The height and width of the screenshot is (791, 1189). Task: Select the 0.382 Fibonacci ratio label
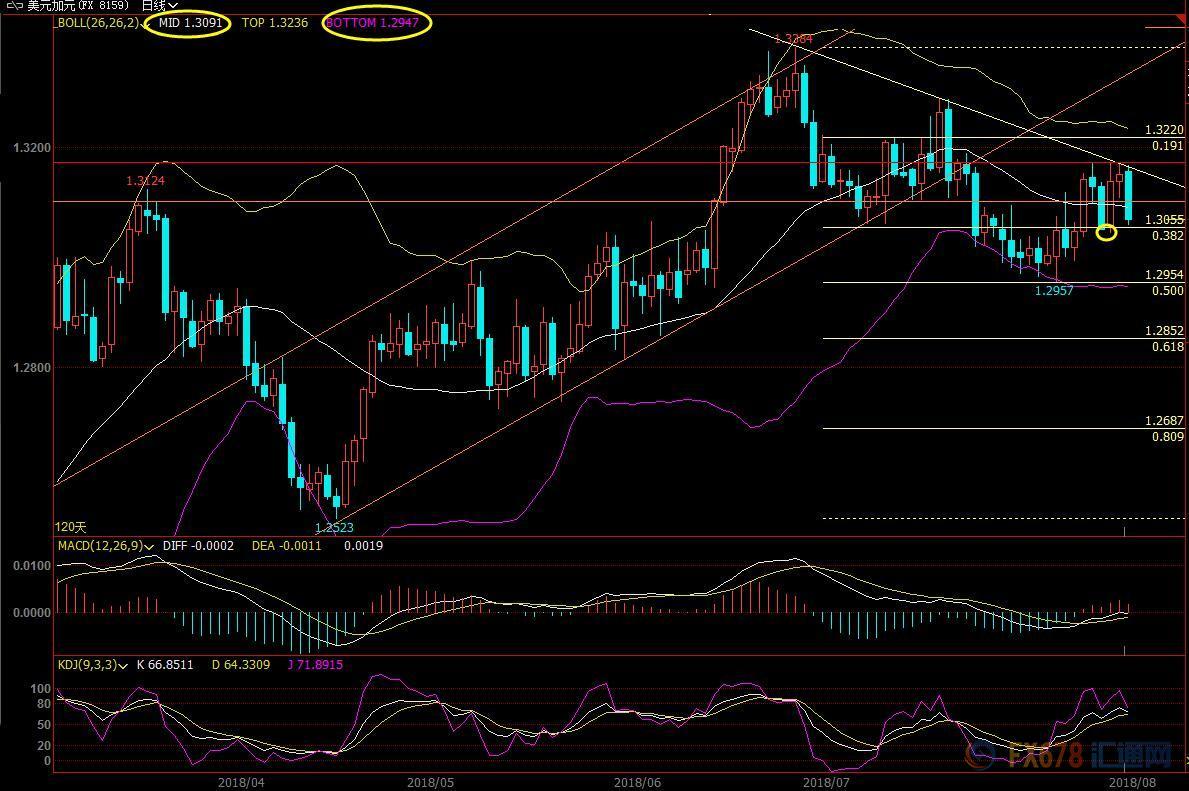(x=1168, y=236)
